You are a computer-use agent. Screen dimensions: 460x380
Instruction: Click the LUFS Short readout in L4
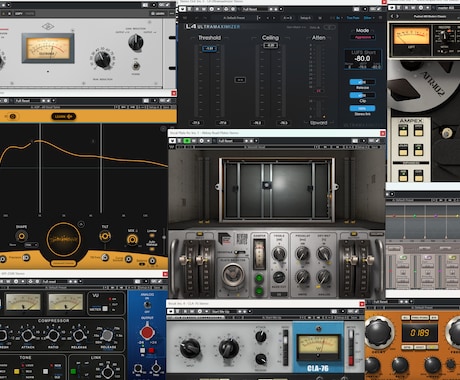coord(363,59)
